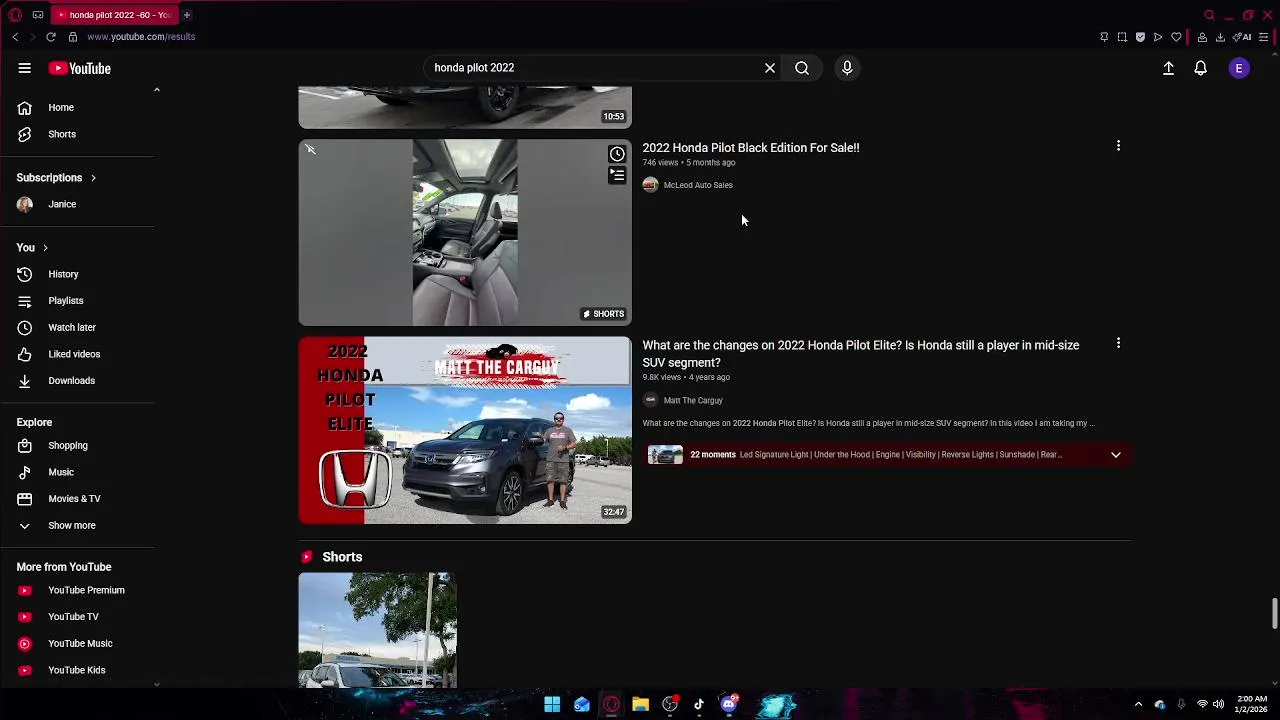1280x720 pixels.
Task: Open the taskbar volume control
Action: [x=1218, y=705]
